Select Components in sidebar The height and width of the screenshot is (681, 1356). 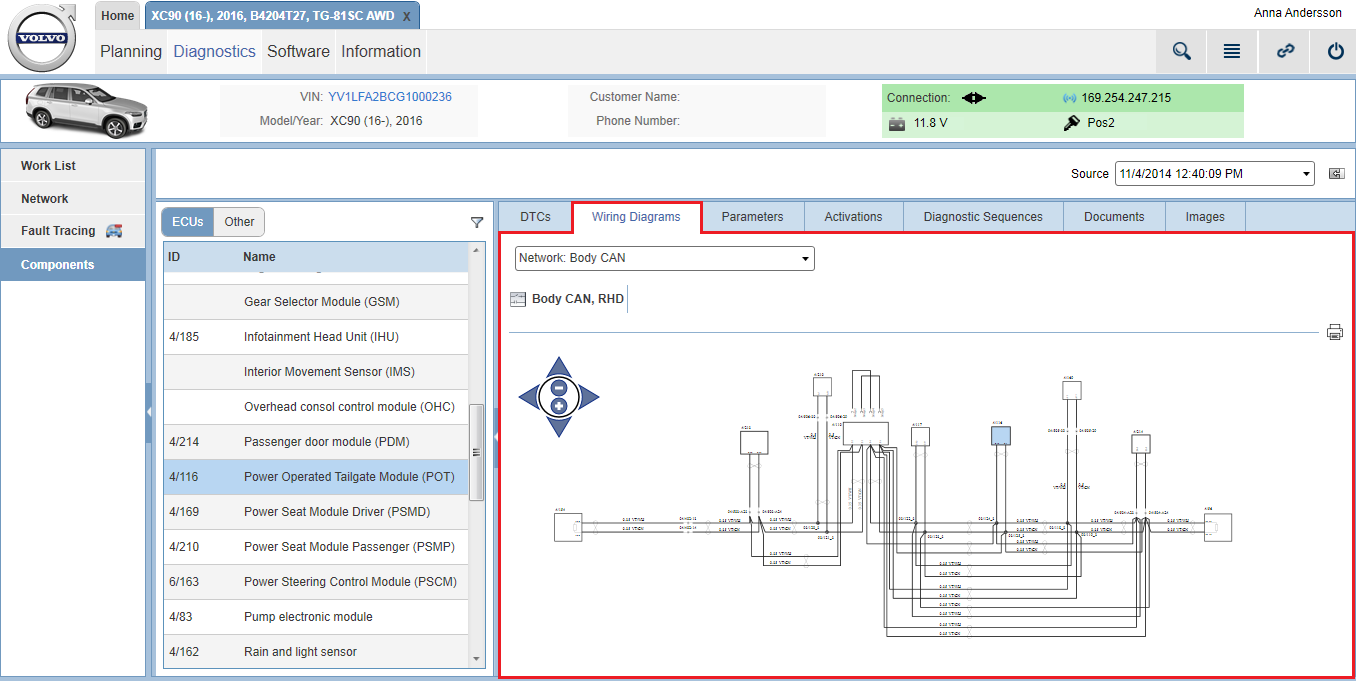coord(73,265)
